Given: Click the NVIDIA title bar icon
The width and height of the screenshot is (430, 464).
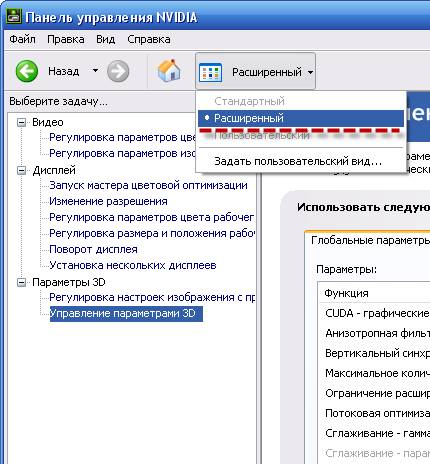Looking at the screenshot, I should (x=13, y=16).
